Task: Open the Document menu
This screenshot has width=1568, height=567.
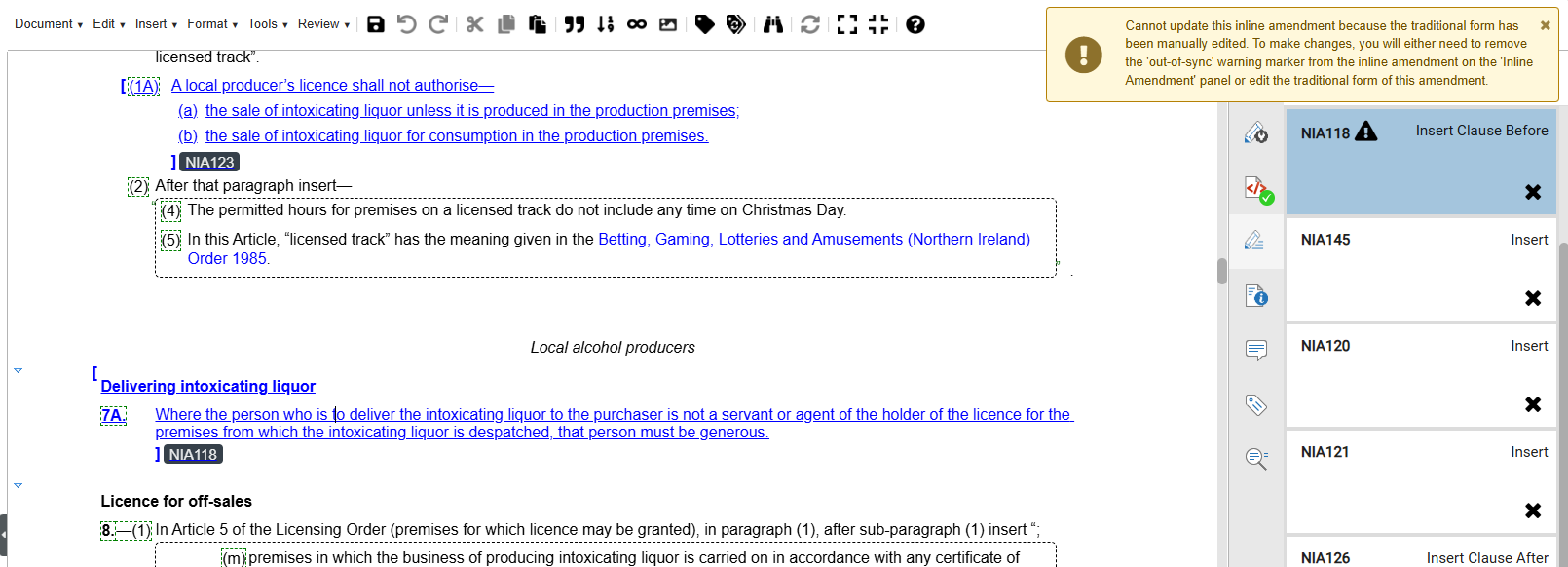Action: 48,24
